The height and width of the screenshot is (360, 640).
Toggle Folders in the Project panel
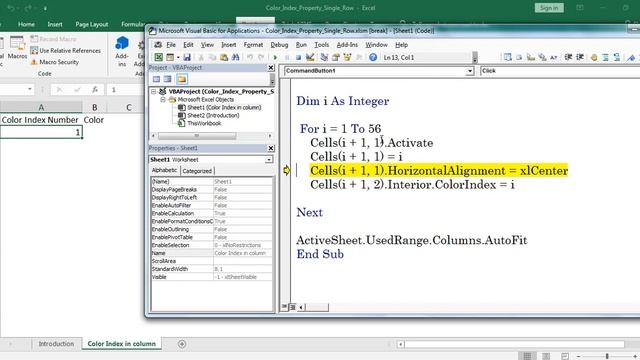(182, 79)
